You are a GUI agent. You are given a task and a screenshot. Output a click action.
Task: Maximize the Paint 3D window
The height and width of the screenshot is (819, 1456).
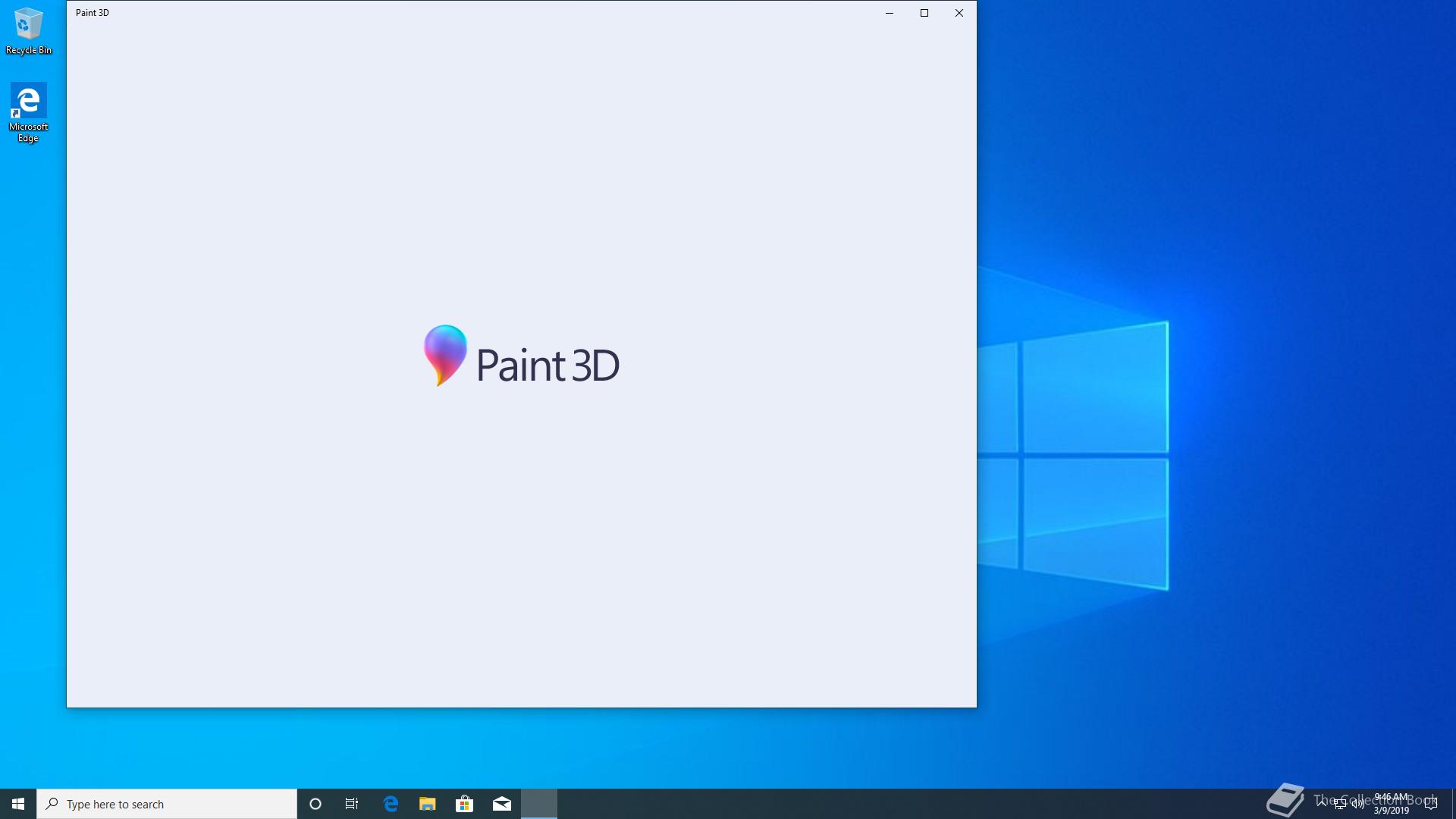click(x=924, y=13)
